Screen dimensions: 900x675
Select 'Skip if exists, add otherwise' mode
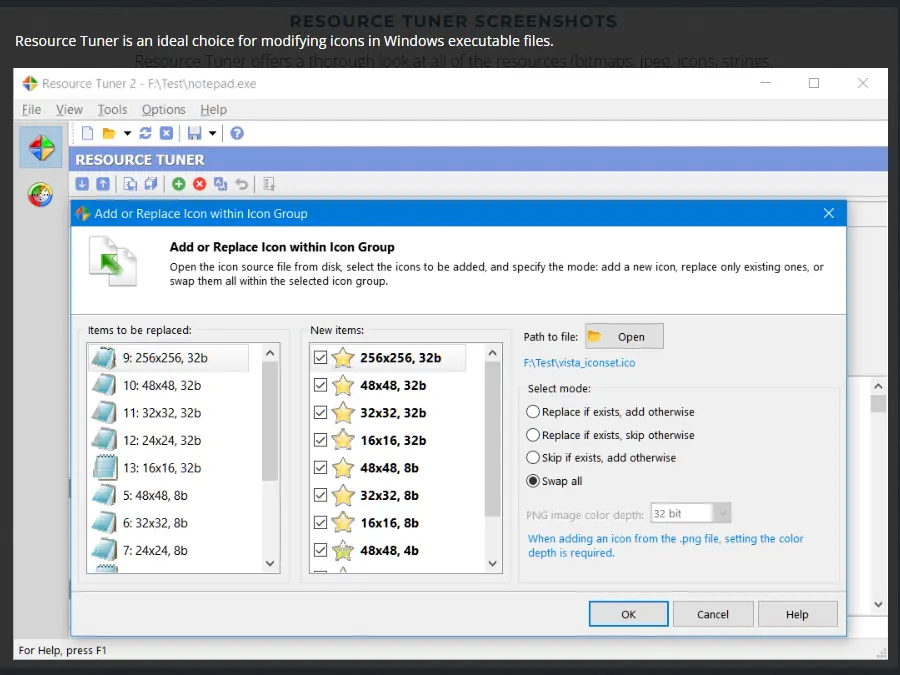point(533,458)
